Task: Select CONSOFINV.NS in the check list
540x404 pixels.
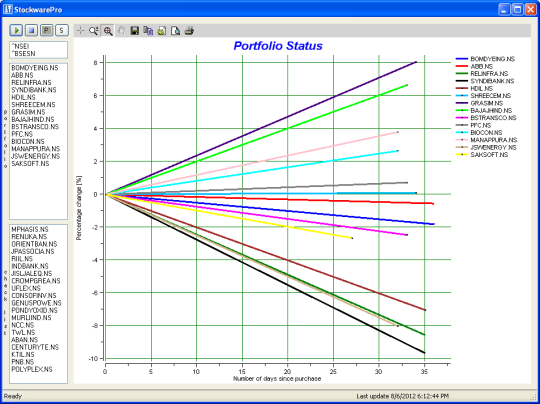Action: pos(34,296)
